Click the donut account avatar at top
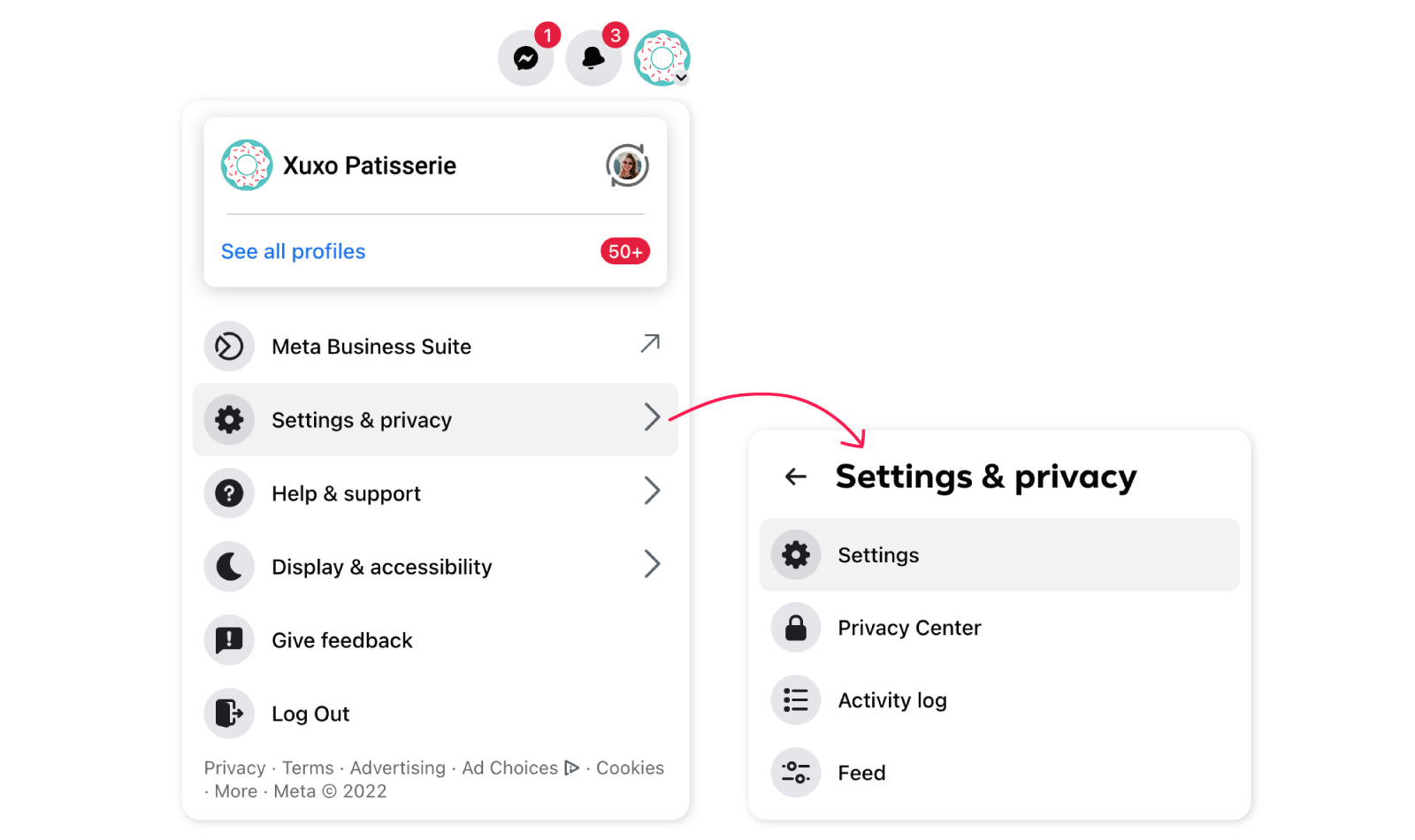1415x840 pixels. click(662, 58)
